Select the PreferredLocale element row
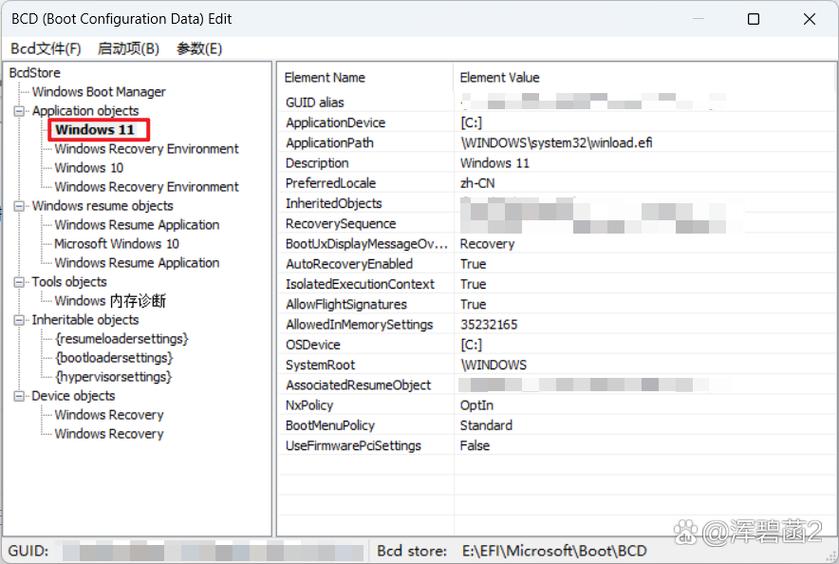The height and width of the screenshot is (564, 839). click(556, 183)
